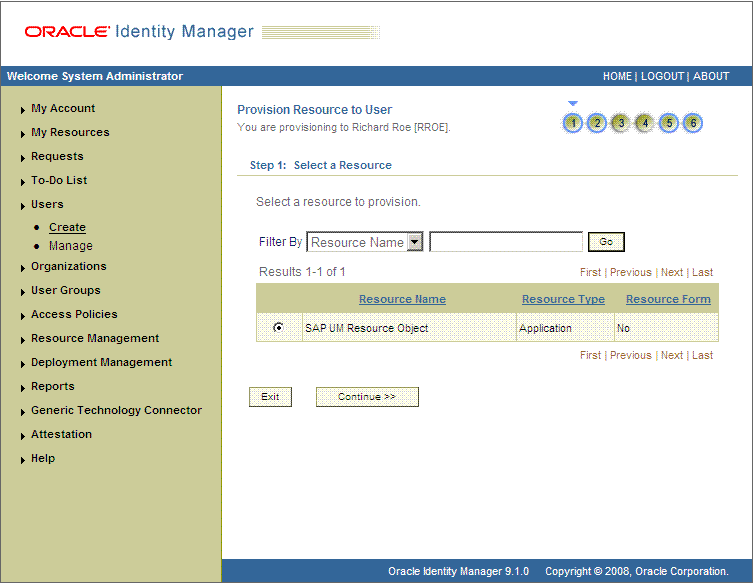Click wizard step 6 circle
753x583 pixels.
tap(693, 123)
